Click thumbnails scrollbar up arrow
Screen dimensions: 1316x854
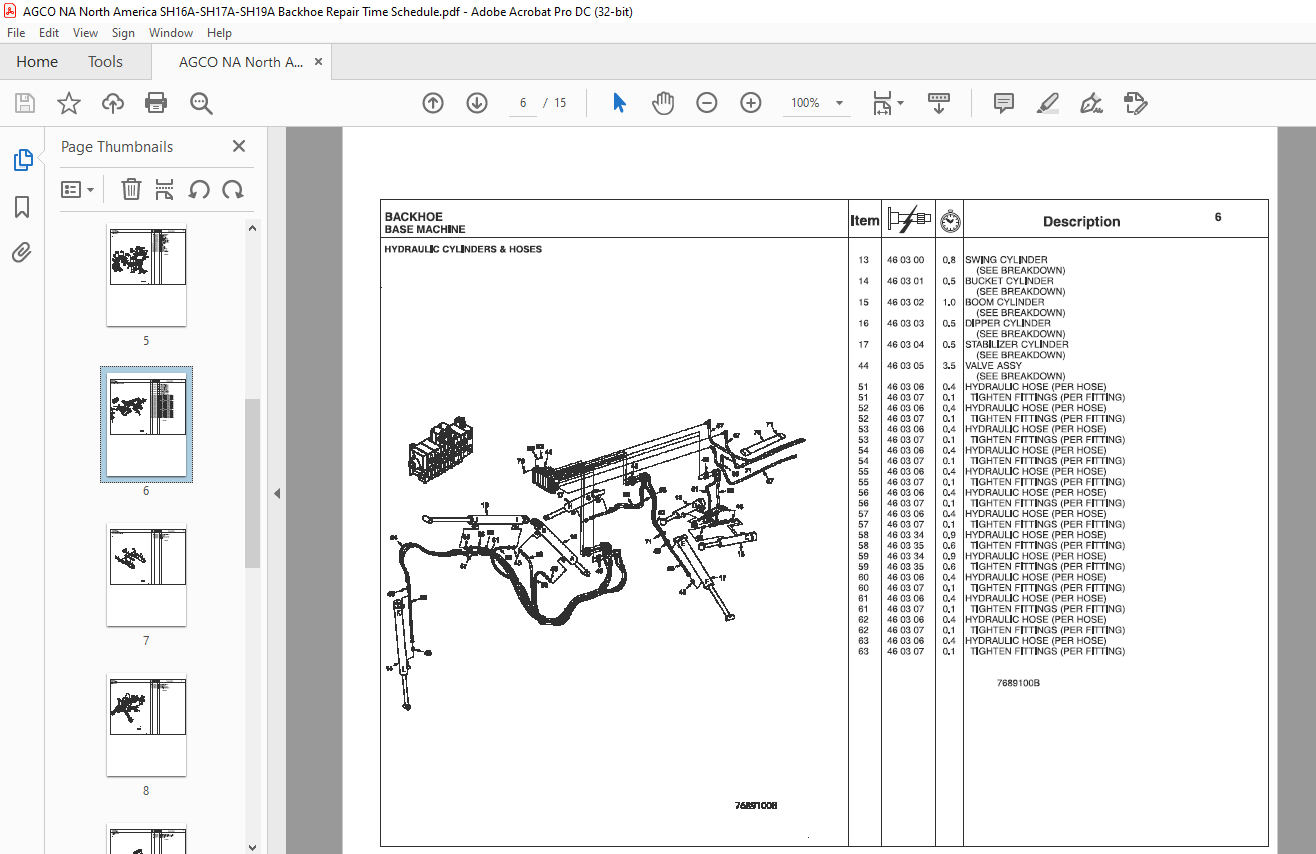click(x=252, y=228)
